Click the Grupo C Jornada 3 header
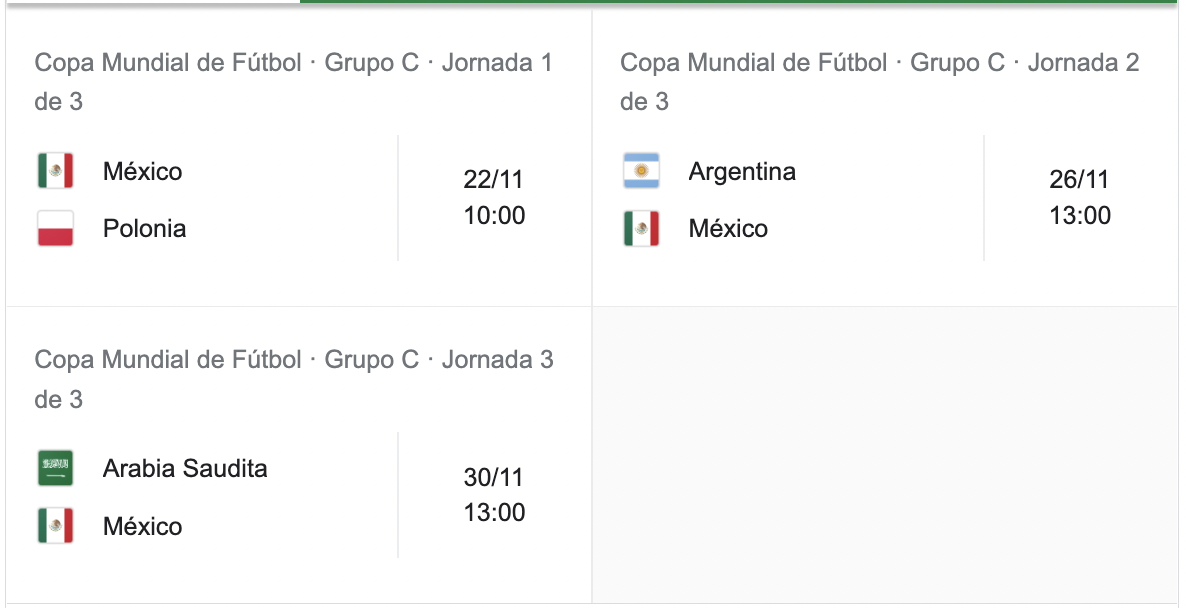Image resolution: width=1186 pixels, height=608 pixels. tap(293, 379)
